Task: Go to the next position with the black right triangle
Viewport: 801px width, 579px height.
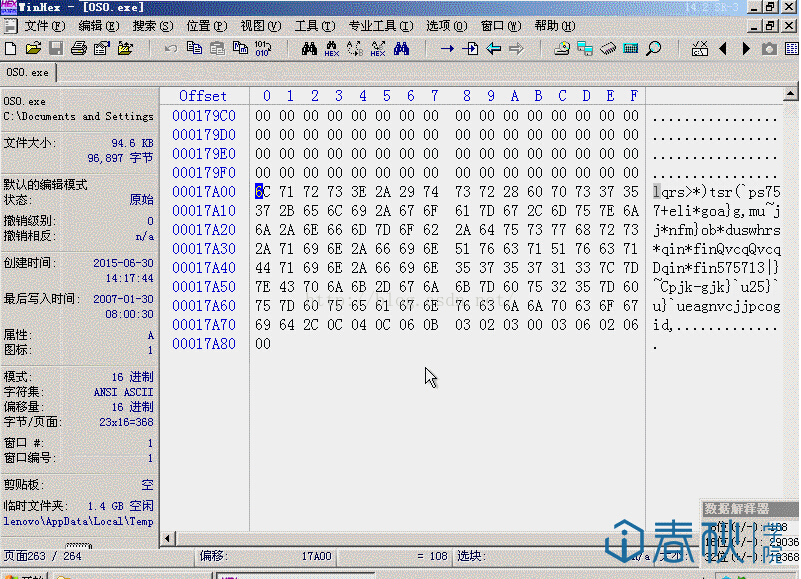Action: (x=746, y=49)
